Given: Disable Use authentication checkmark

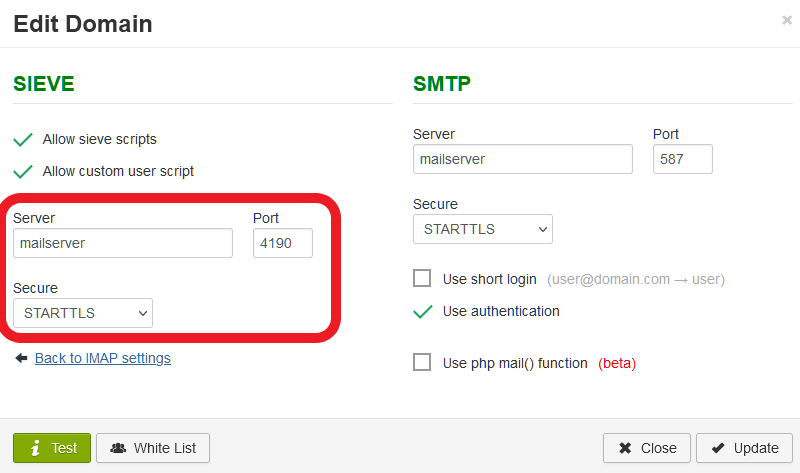Looking at the screenshot, I should (x=423, y=311).
